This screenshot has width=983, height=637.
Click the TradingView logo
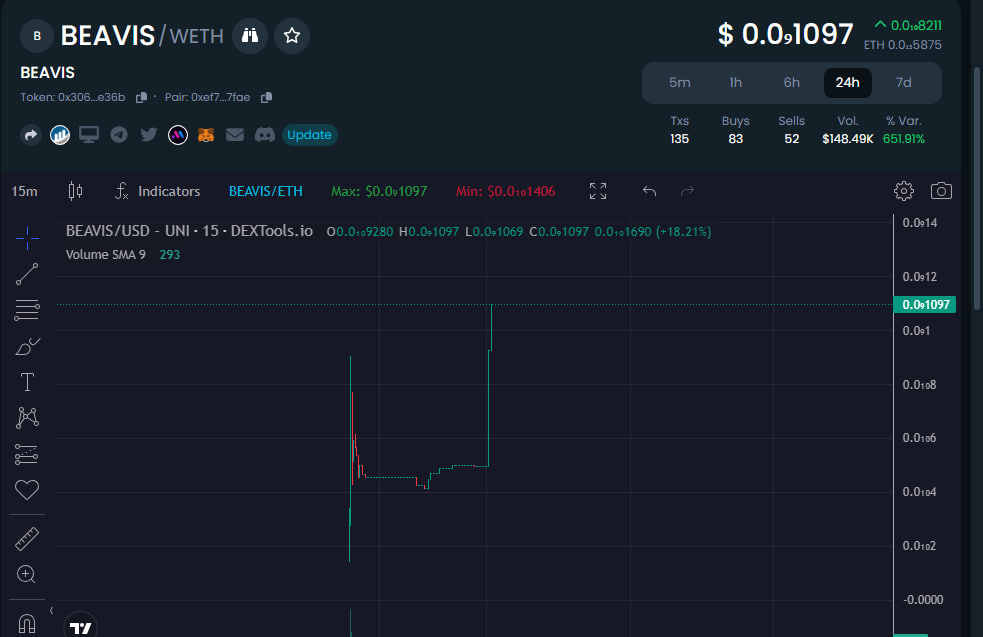[81, 626]
